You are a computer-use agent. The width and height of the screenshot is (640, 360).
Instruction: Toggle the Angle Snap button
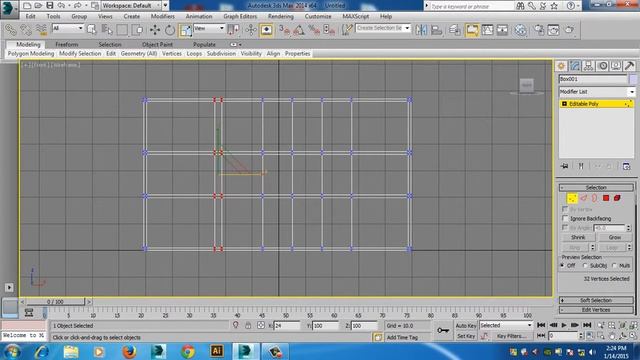pyautogui.click(x=299, y=30)
